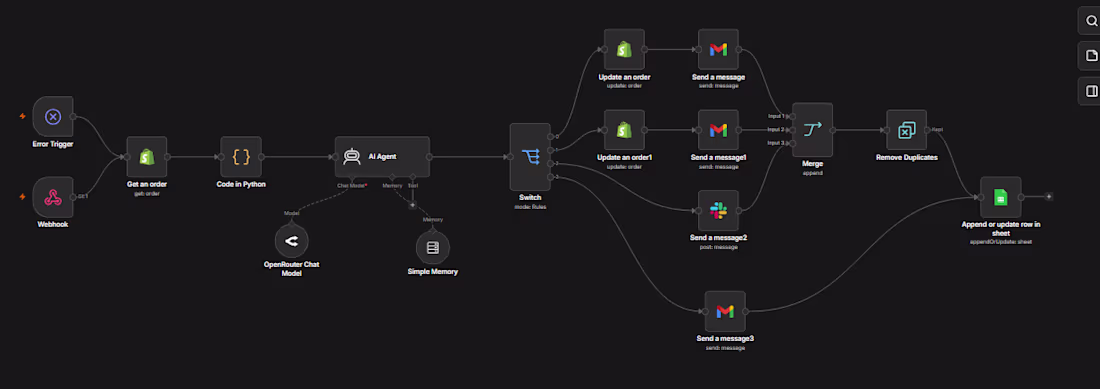Click the Error Trigger lightning bolt

point(22,116)
